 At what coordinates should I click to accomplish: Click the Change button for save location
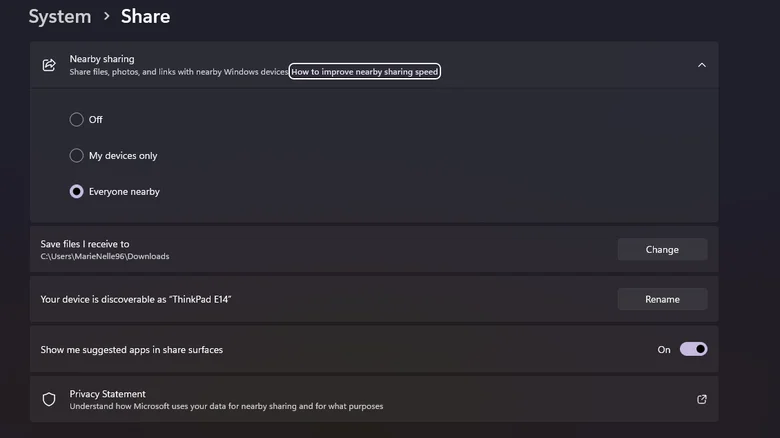pyautogui.click(x=662, y=249)
